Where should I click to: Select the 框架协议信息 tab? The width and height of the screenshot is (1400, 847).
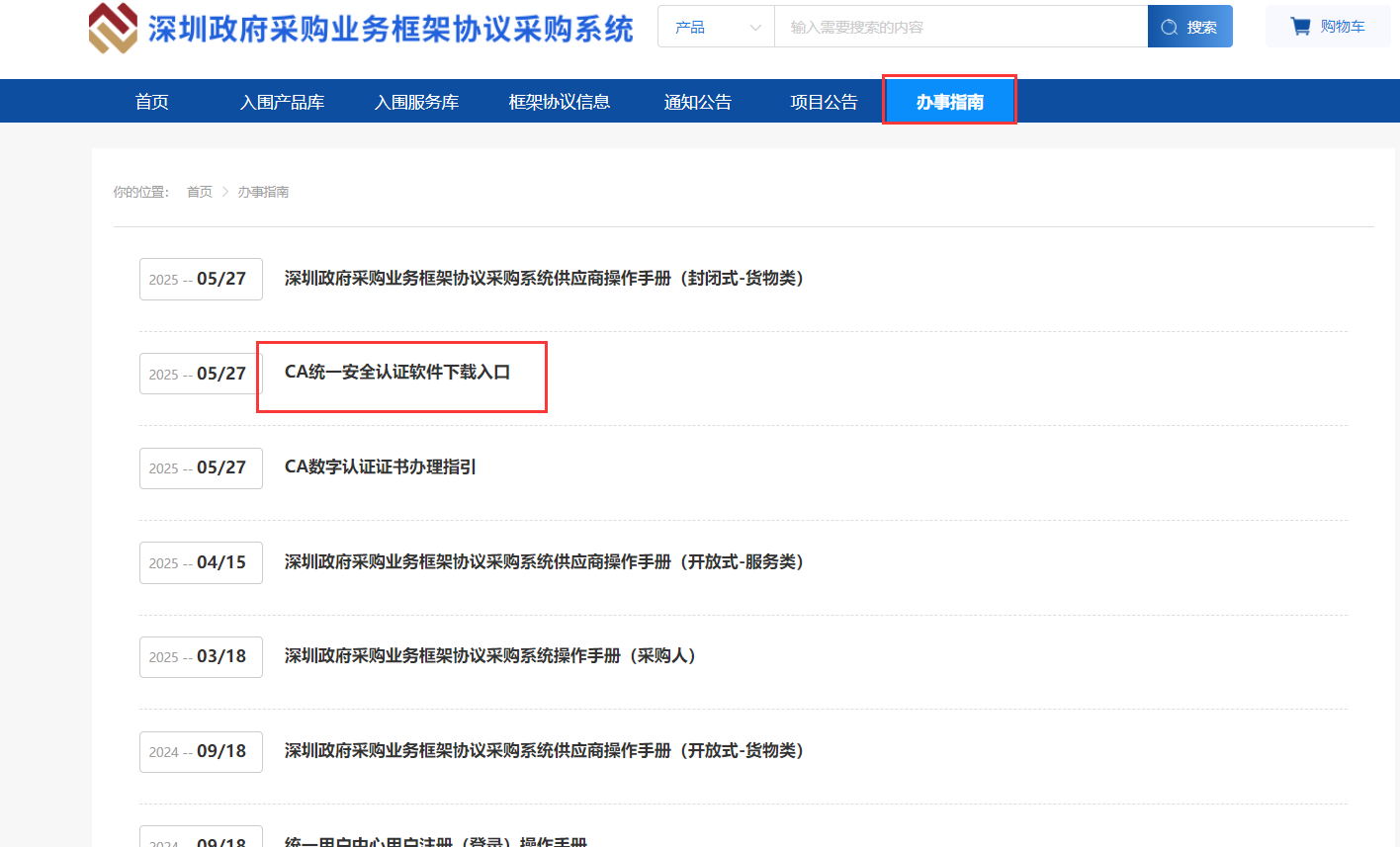pyautogui.click(x=559, y=102)
